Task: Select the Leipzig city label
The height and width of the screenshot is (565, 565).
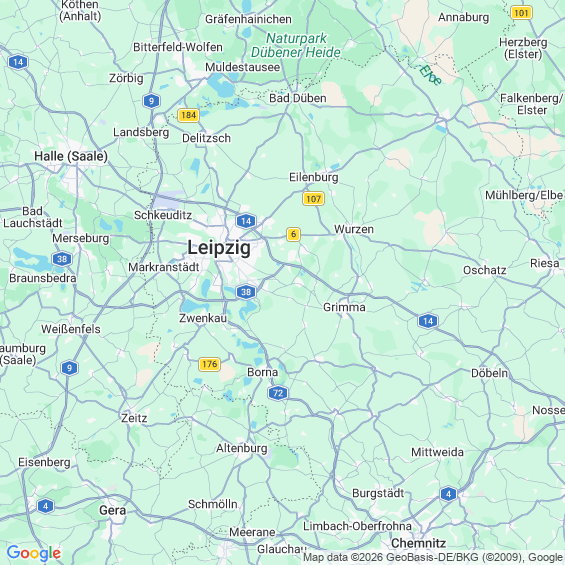Action: point(219,248)
